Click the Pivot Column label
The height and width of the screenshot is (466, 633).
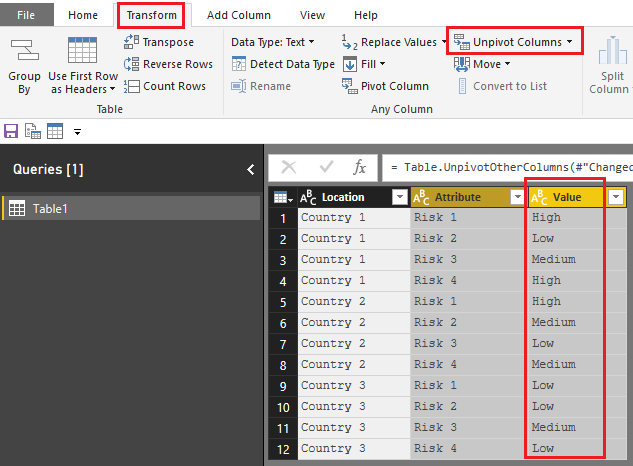point(395,86)
